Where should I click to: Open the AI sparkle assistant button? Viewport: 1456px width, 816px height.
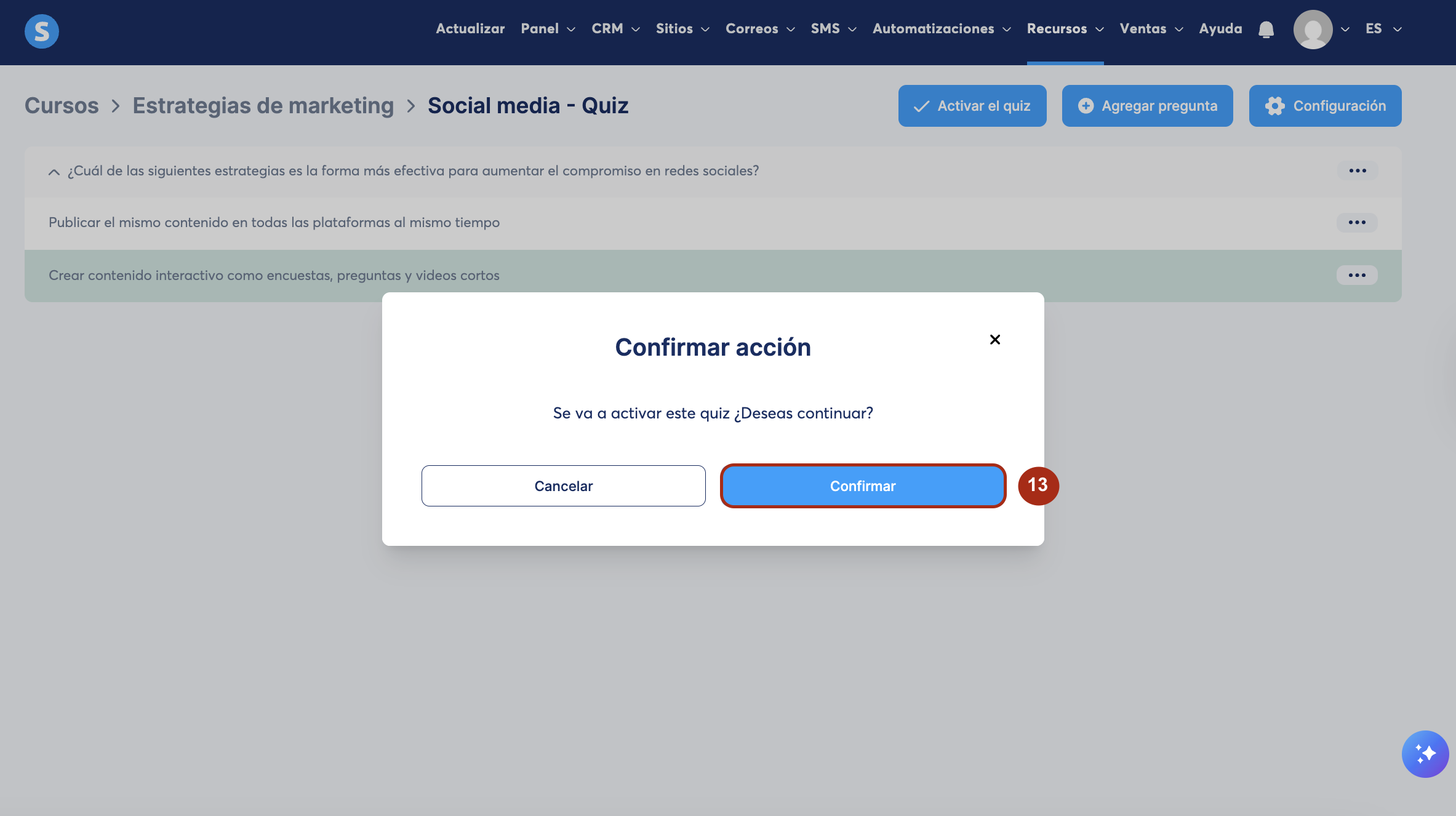tap(1425, 754)
